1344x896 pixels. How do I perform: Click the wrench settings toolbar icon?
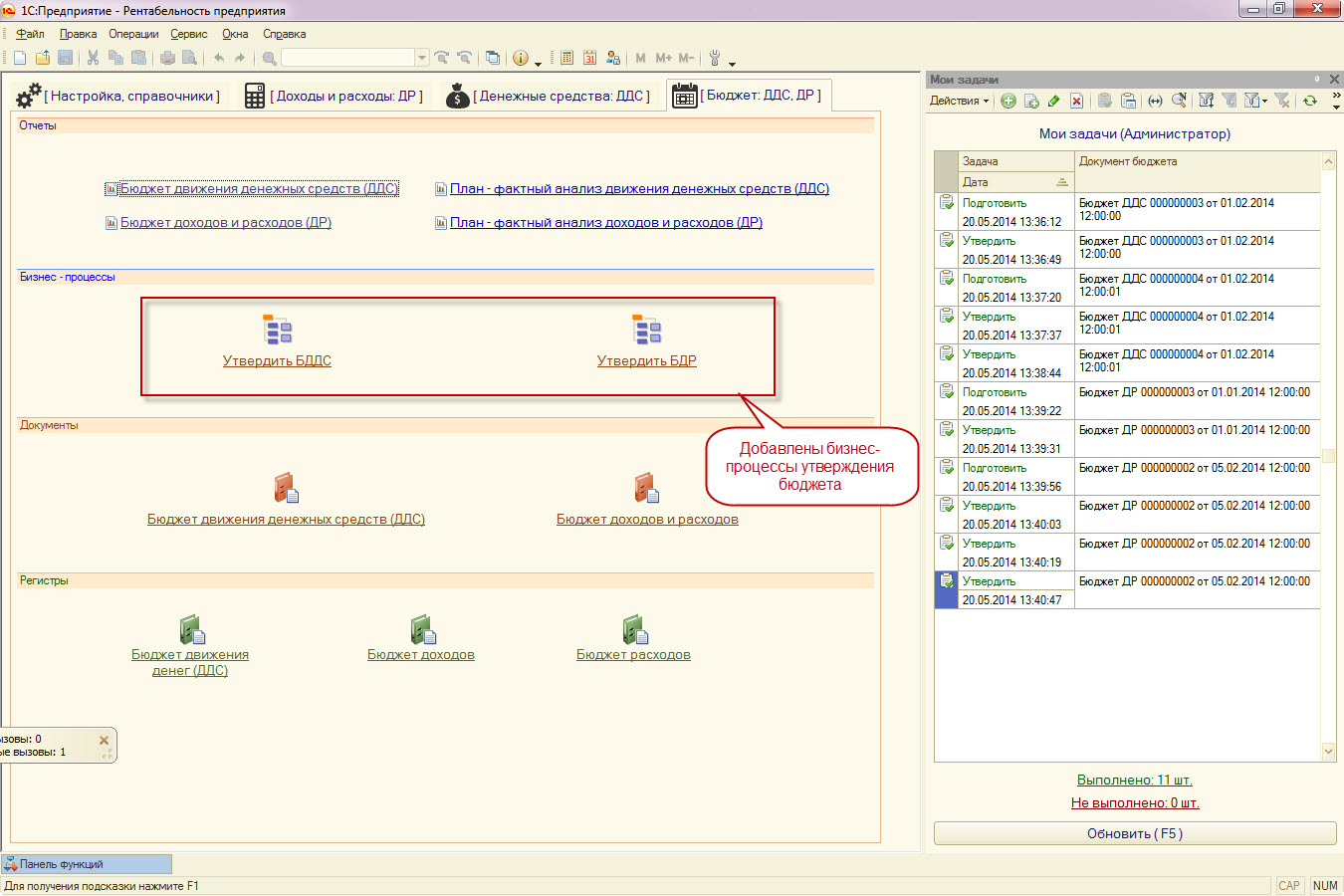[715, 58]
